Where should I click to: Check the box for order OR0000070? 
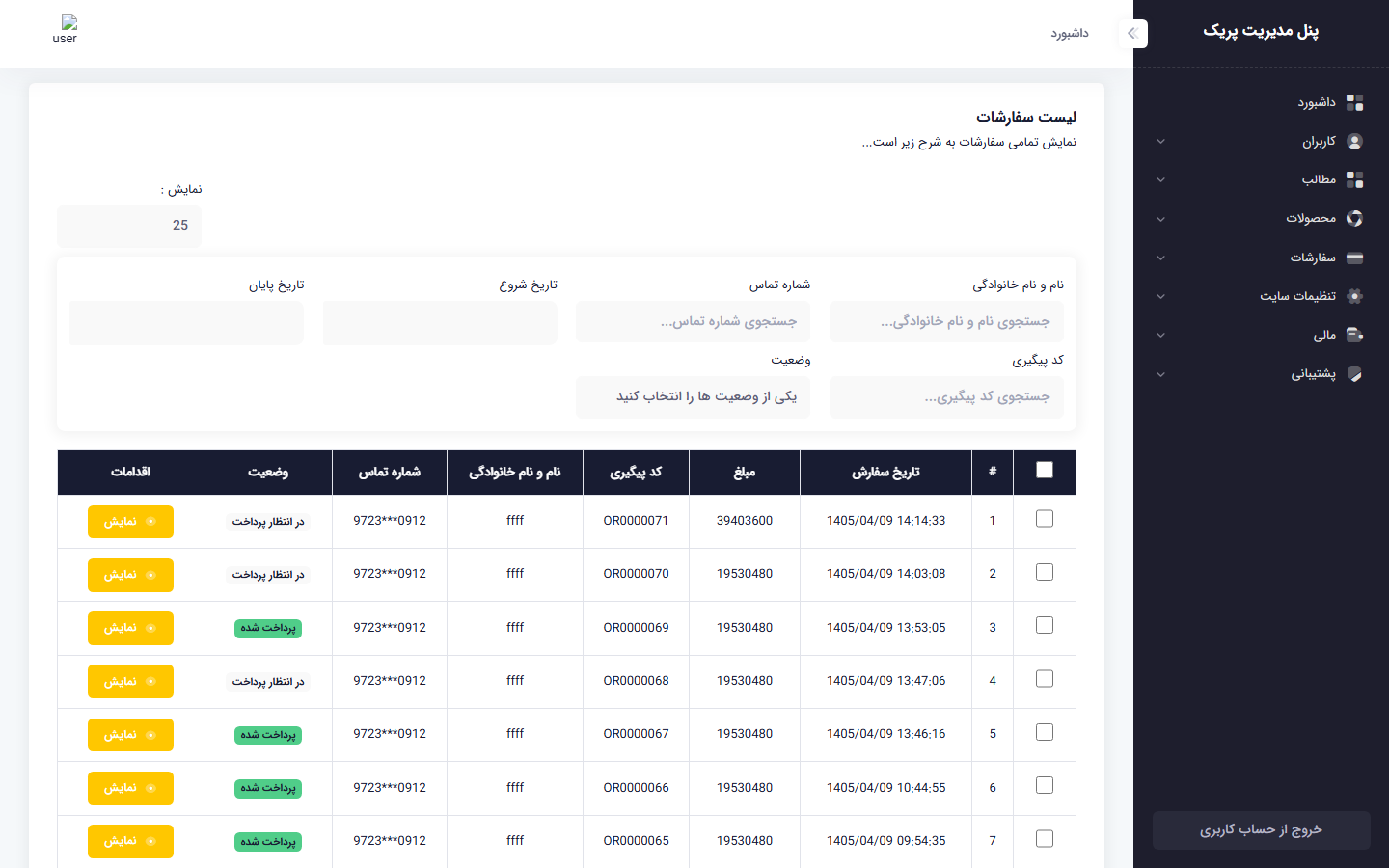tap(1044, 572)
